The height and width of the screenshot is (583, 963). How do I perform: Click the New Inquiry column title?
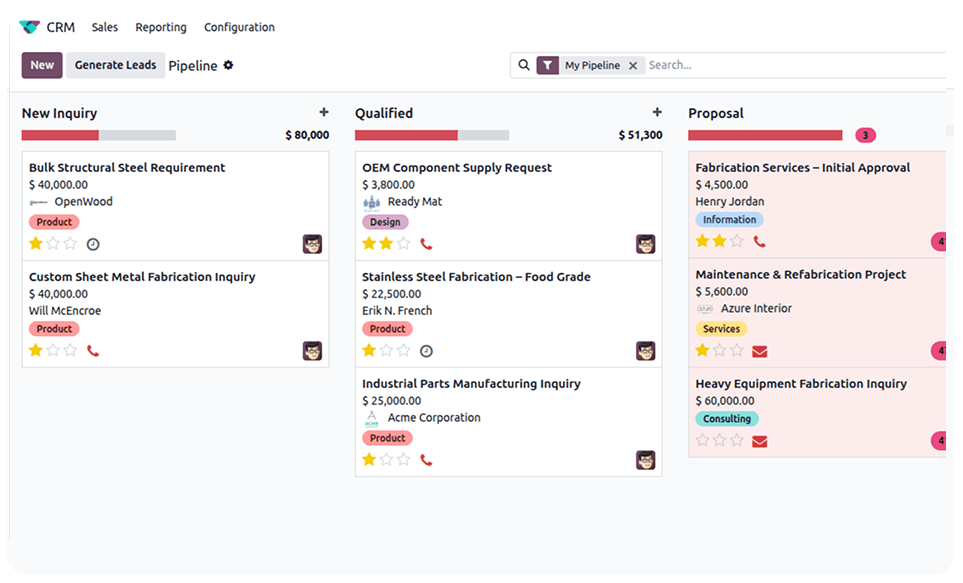pos(60,113)
